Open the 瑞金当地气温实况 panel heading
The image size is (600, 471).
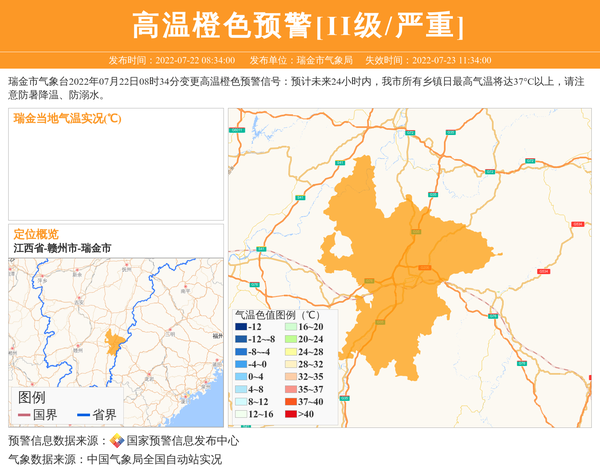(67, 118)
